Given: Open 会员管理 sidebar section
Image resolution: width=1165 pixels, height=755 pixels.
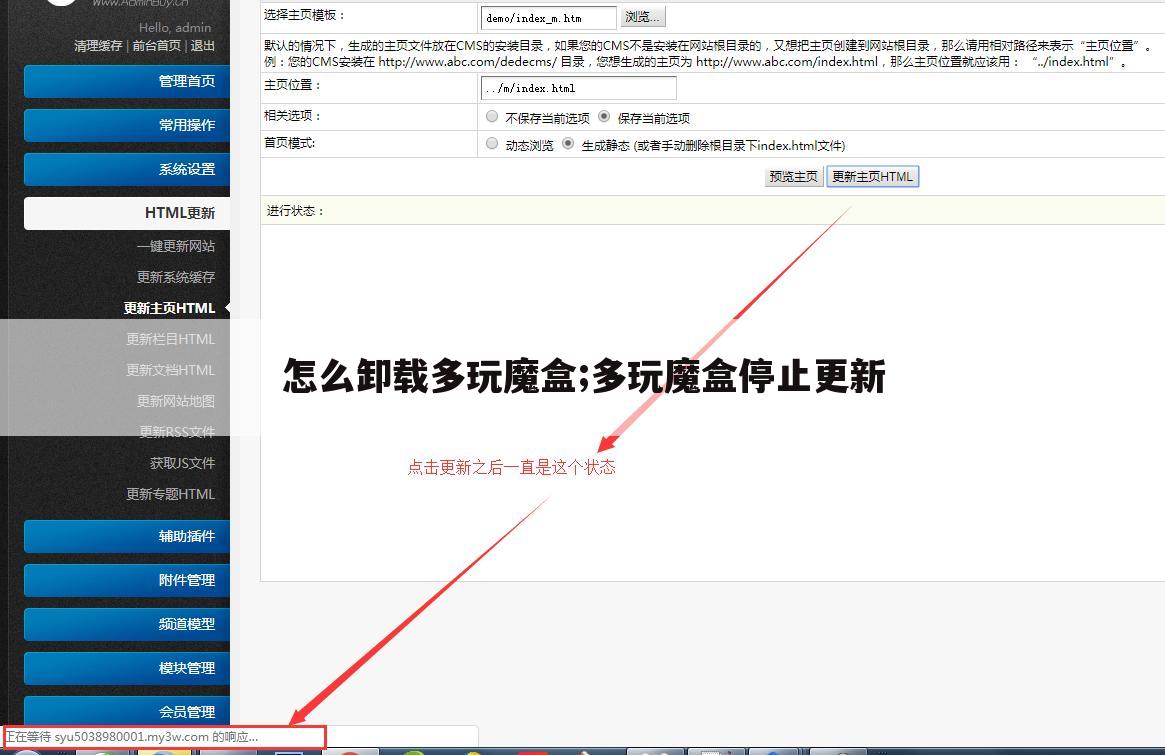Looking at the screenshot, I should (x=127, y=710).
